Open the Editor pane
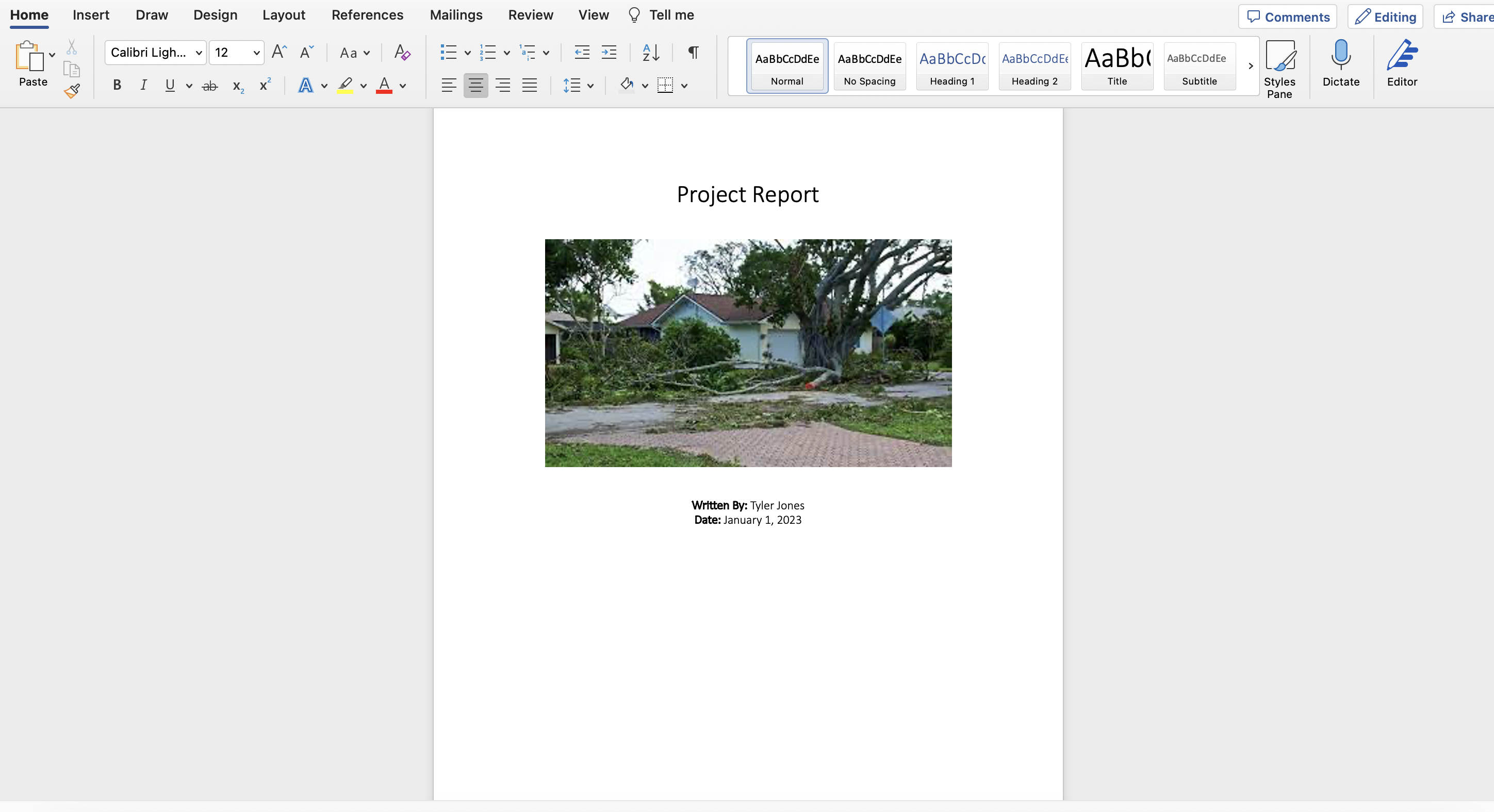Image resolution: width=1494 pixels, height=812 pixels. [x=1402, y=64]
